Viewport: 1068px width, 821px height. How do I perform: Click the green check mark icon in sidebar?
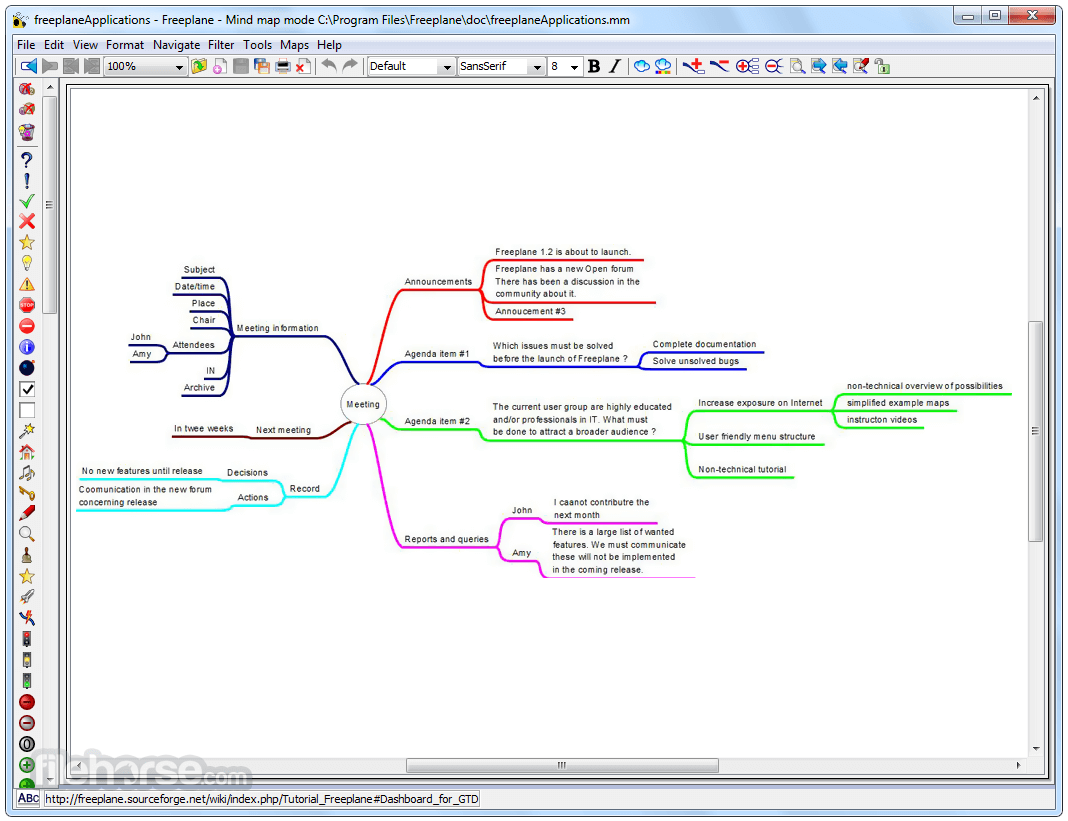pos(27,201)
